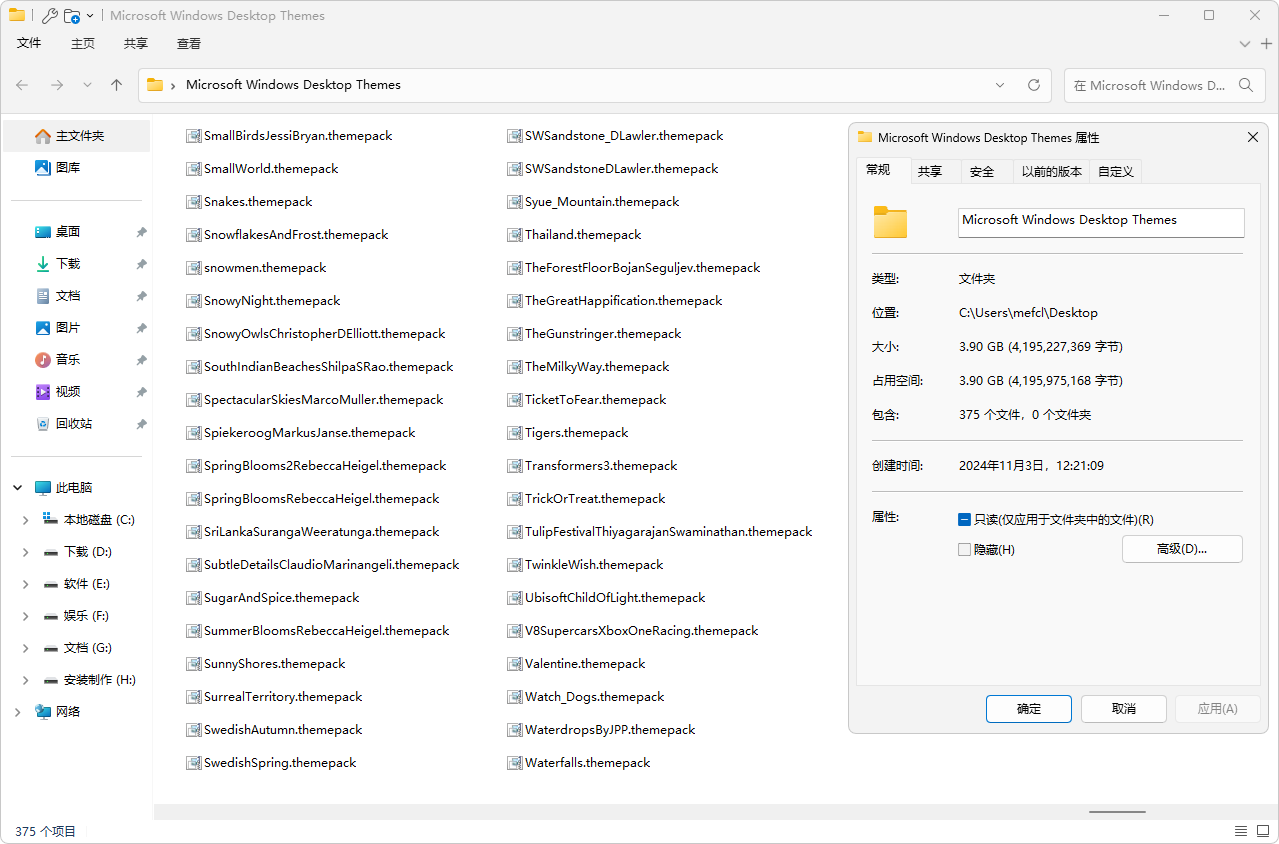This screenshot has width=1279, height=844.
Task: Open quick access toolbar customize dropdown
Action: (90, 16)
